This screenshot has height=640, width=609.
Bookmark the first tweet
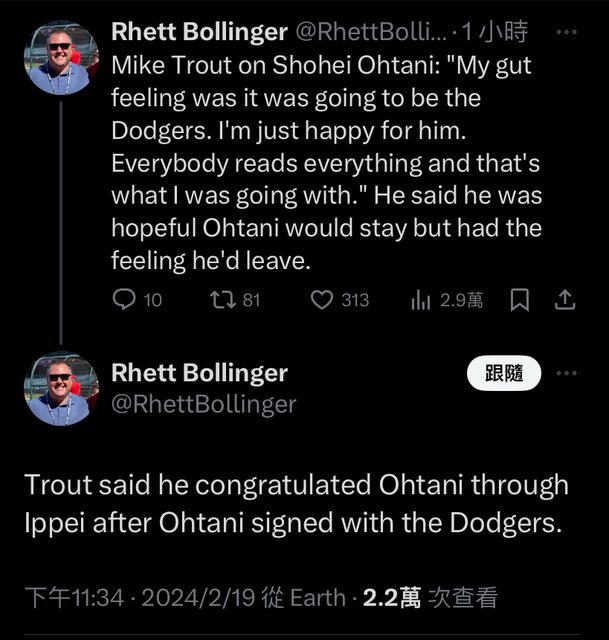point(520,299)
